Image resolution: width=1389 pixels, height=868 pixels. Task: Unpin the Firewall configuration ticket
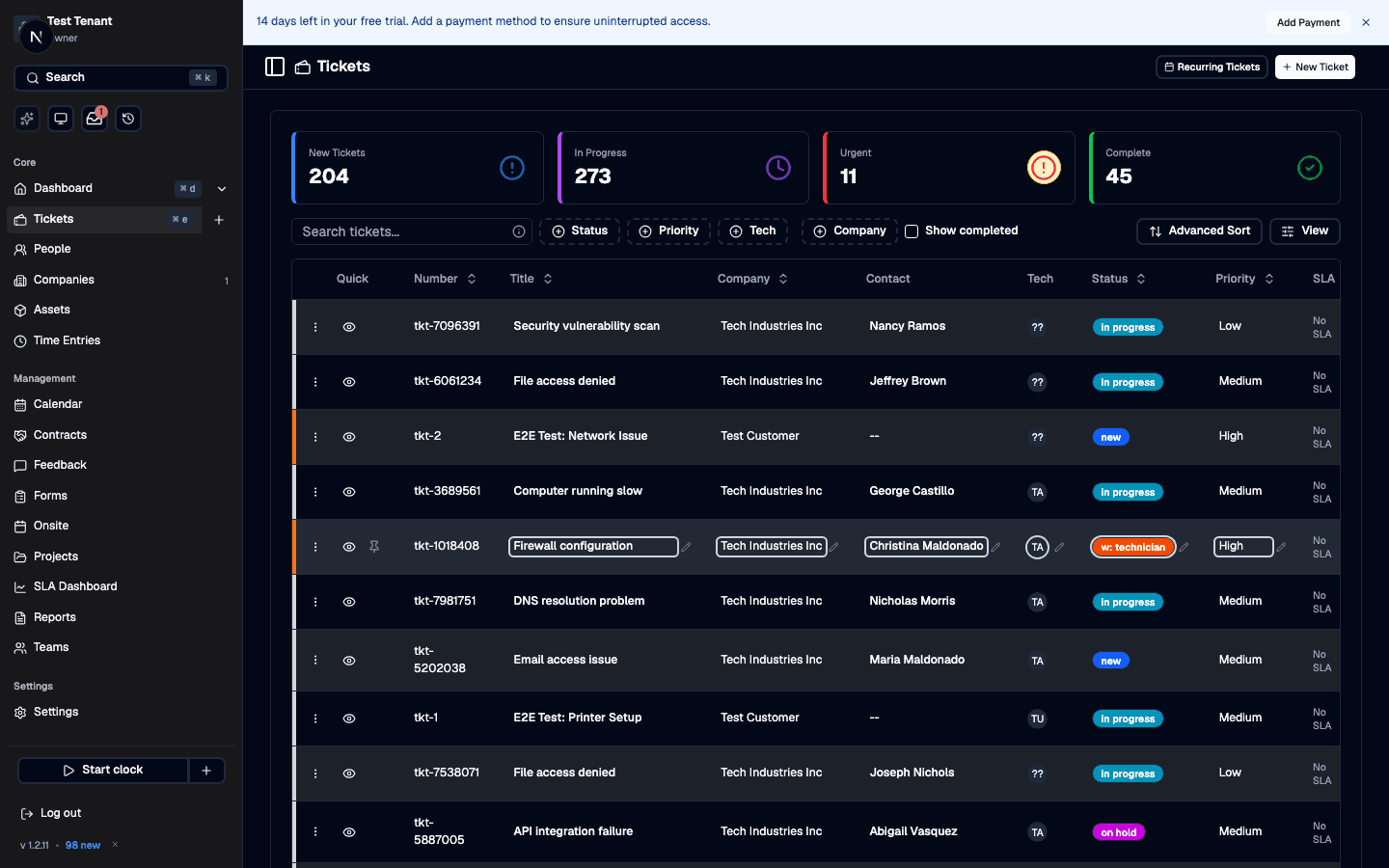coord(374,546)
